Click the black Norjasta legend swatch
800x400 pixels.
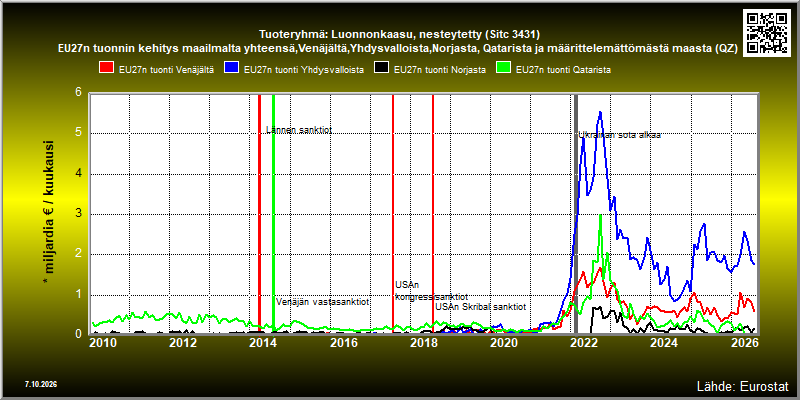[382, 70]
